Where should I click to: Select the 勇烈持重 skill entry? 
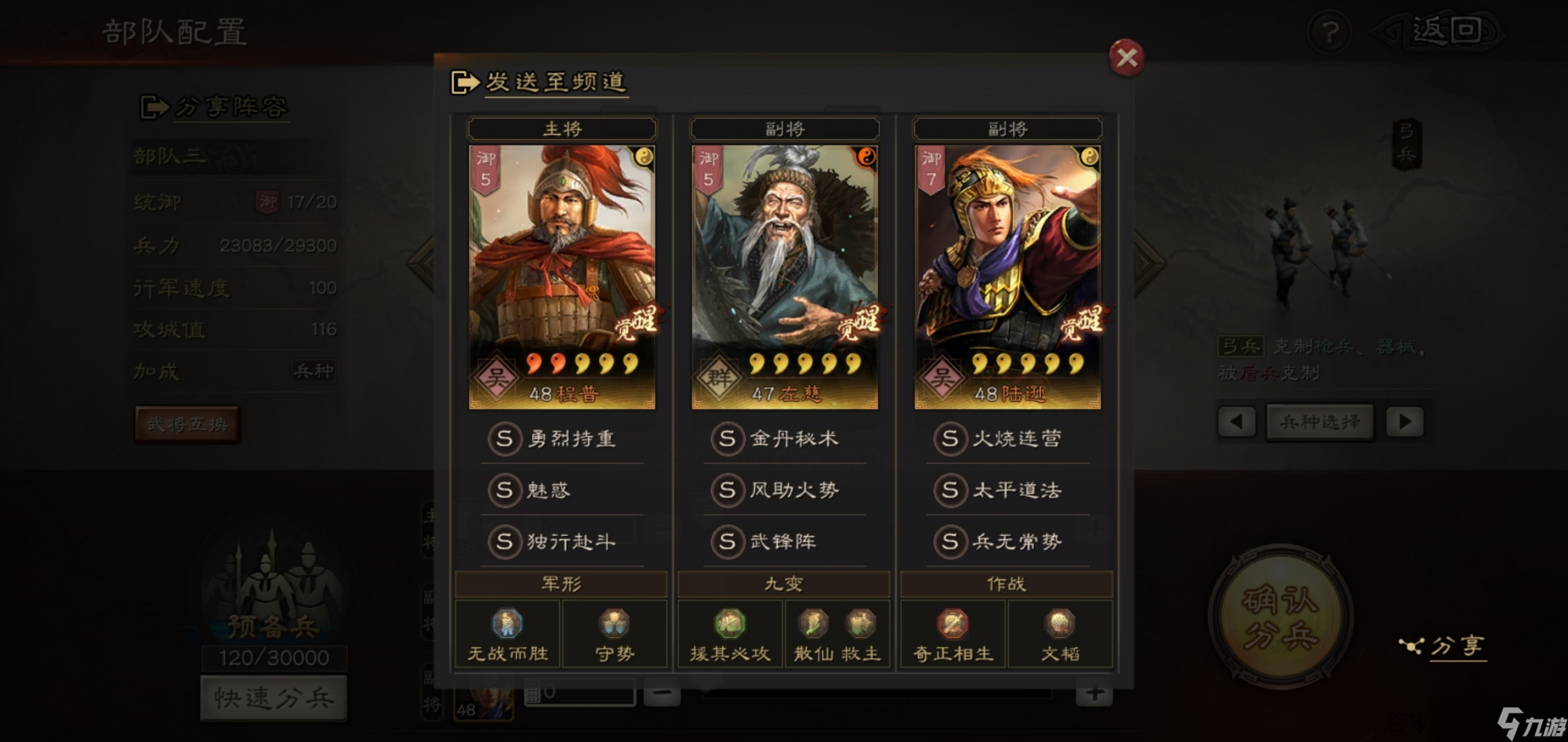(562, 439)
